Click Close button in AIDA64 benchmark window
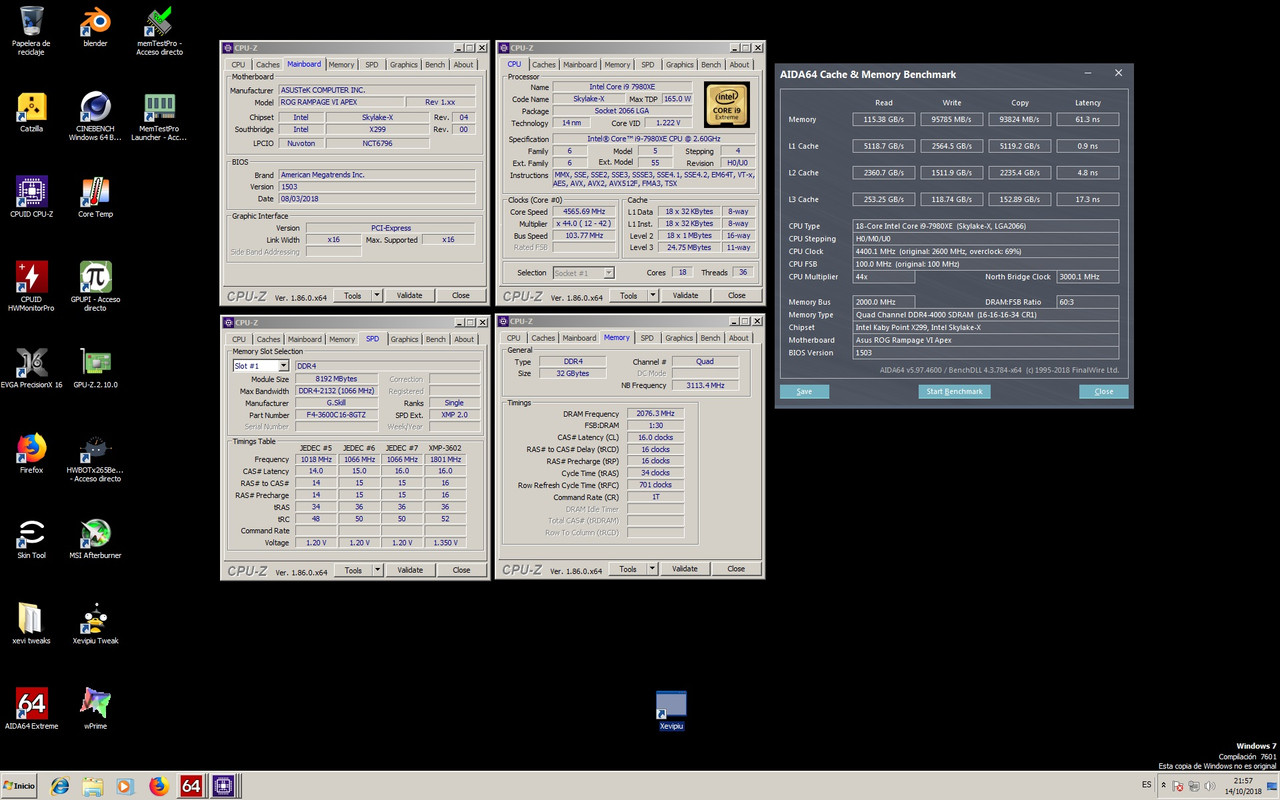Image resolution: width=1280 pixels, height=800 pixels. (1104, 391)
